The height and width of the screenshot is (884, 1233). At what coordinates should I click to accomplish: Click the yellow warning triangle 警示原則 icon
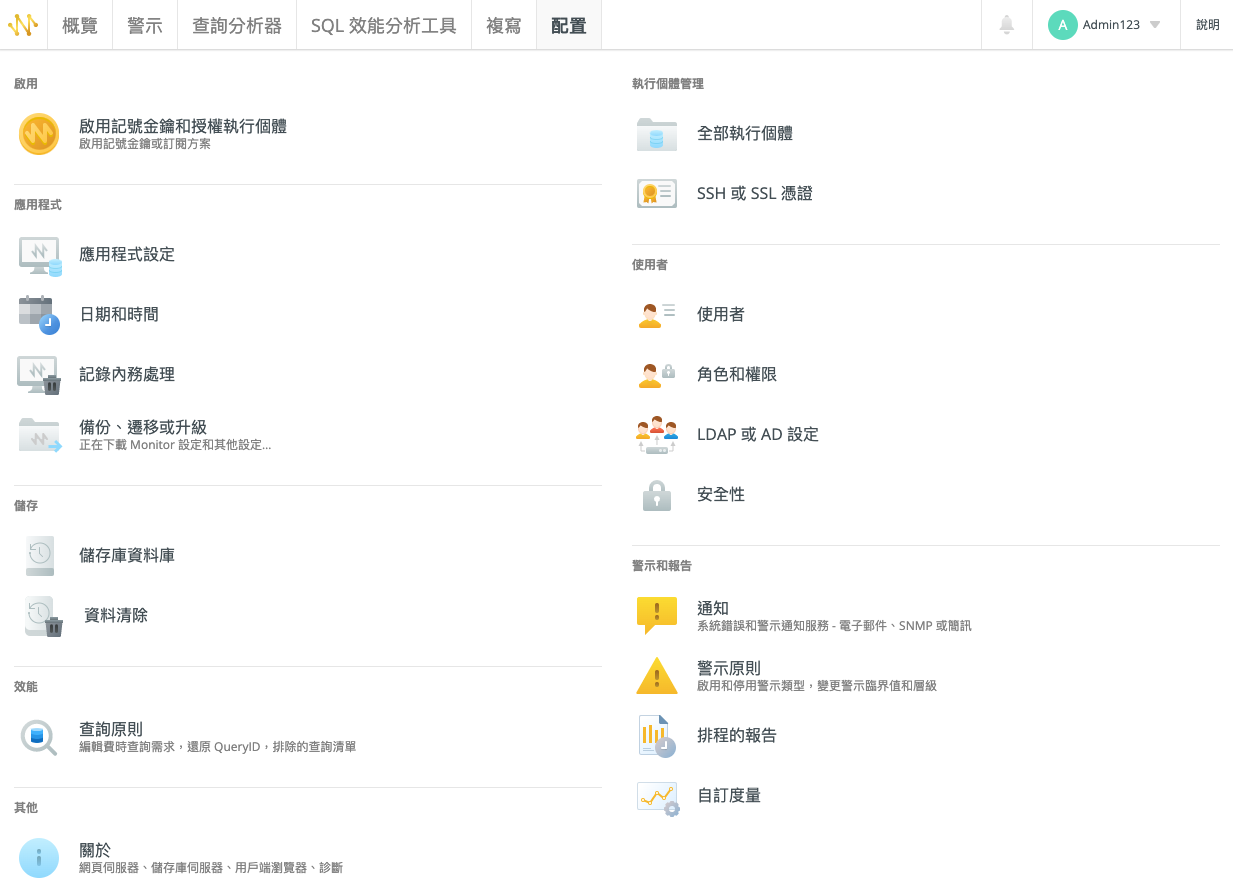tap(657, 676)
